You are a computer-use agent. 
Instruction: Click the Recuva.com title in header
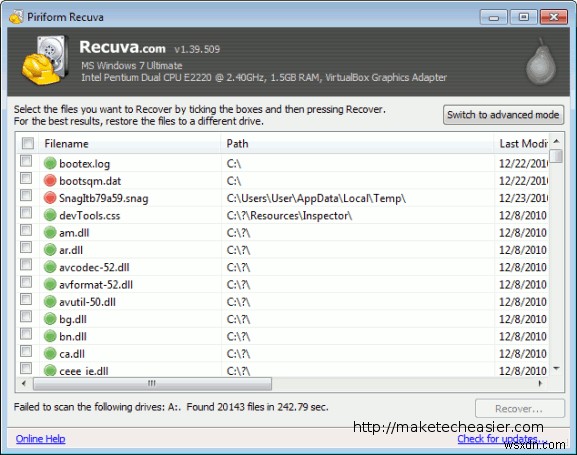(123, 47)
